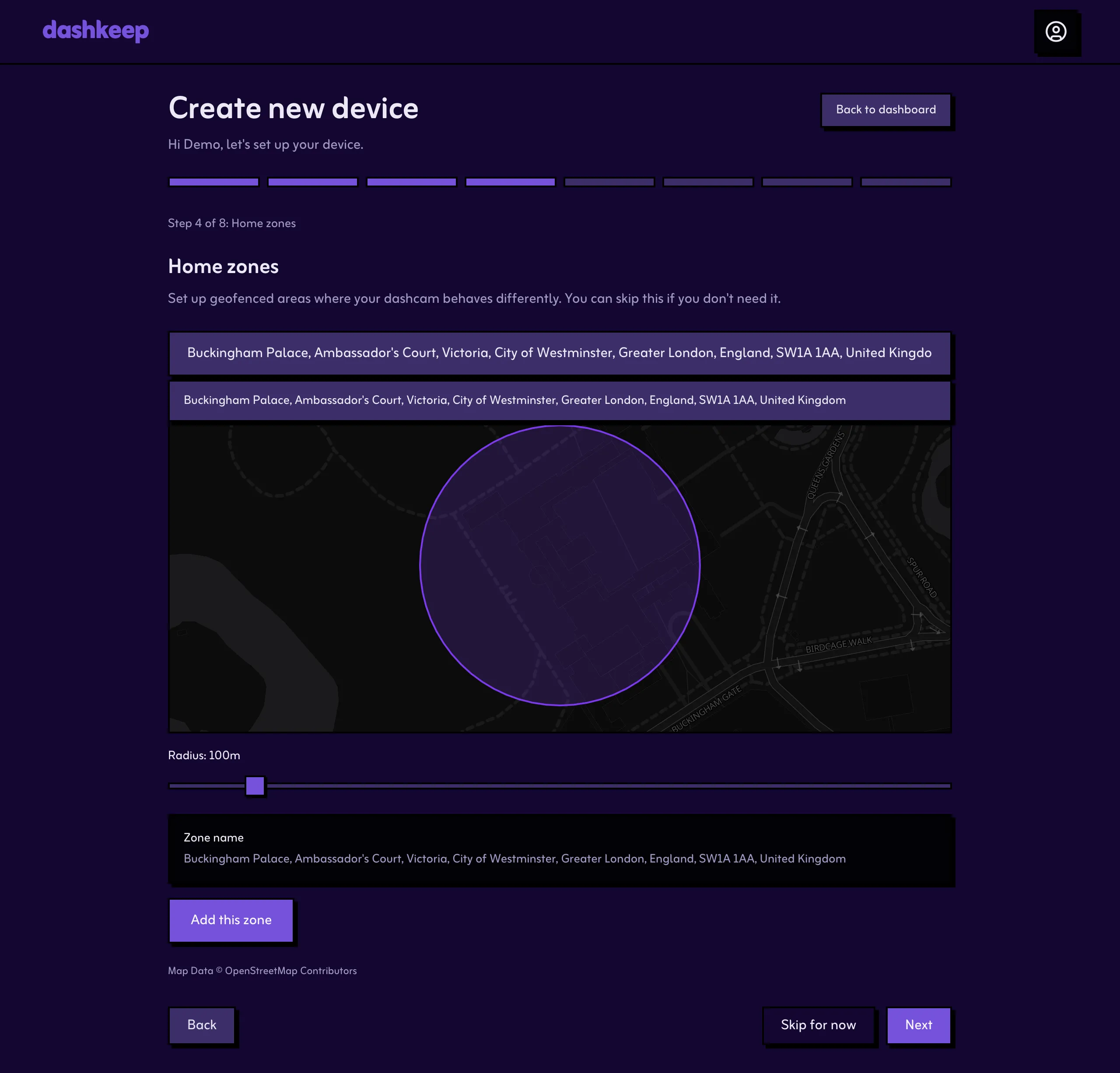
Task: Click inside the purple geofence circle on map
Action: tap(560, 565)
